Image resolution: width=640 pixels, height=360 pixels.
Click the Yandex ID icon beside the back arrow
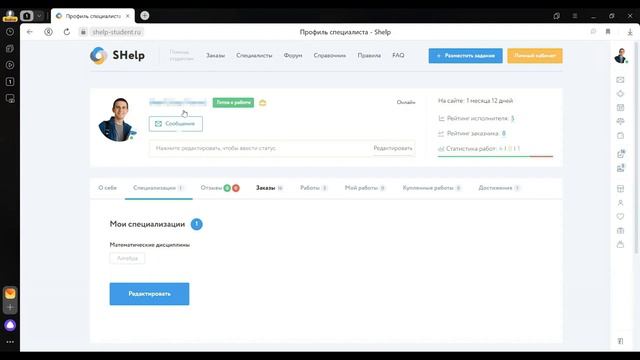48,32
